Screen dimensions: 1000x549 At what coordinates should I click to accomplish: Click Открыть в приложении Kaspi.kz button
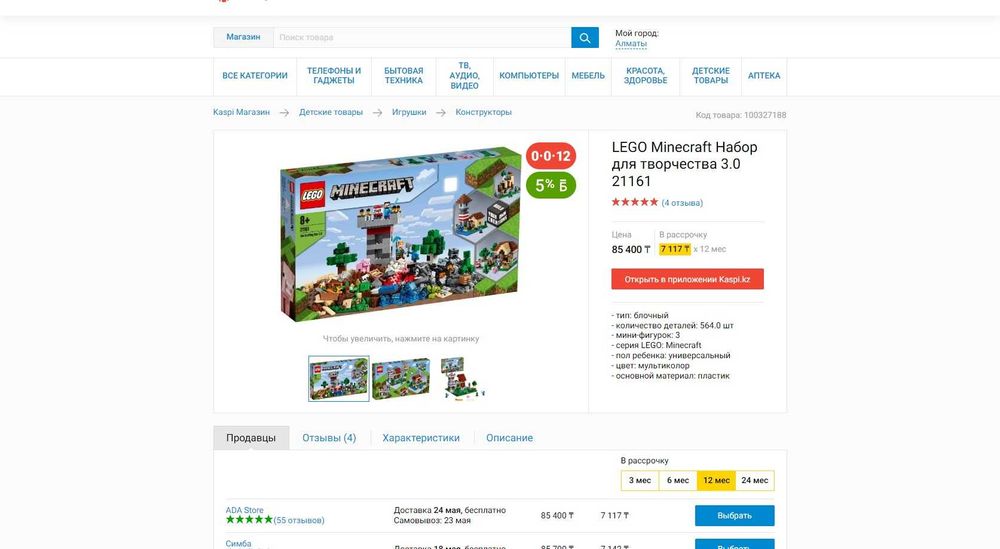pyautogui.click(x=688, y=279)
